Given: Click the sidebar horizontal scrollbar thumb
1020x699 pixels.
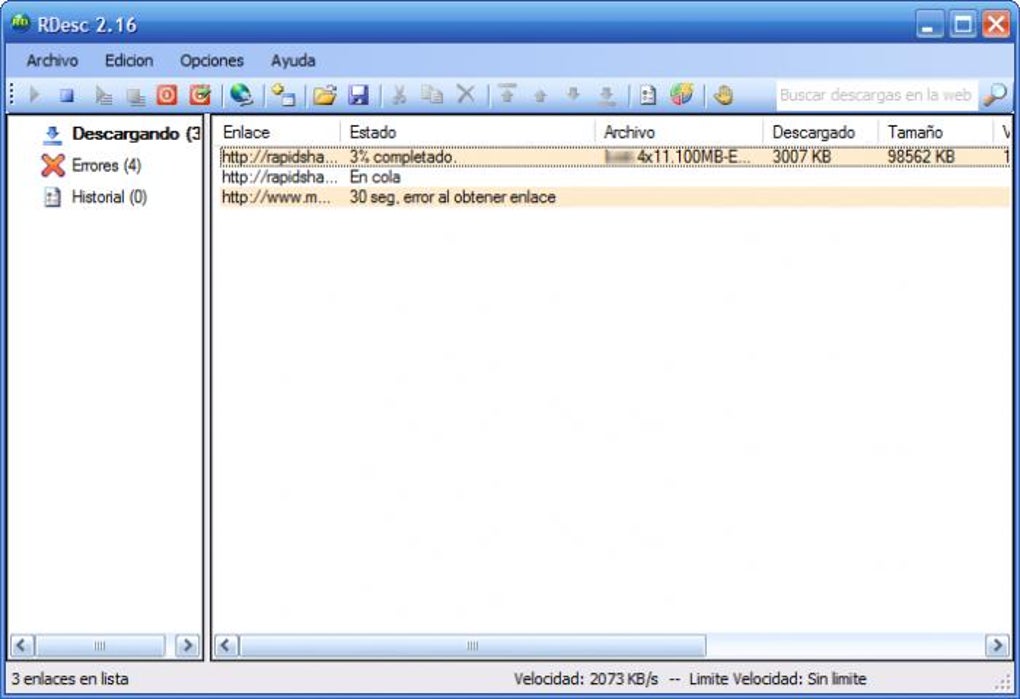Looking at the screenshot, I should coord(100,646).
